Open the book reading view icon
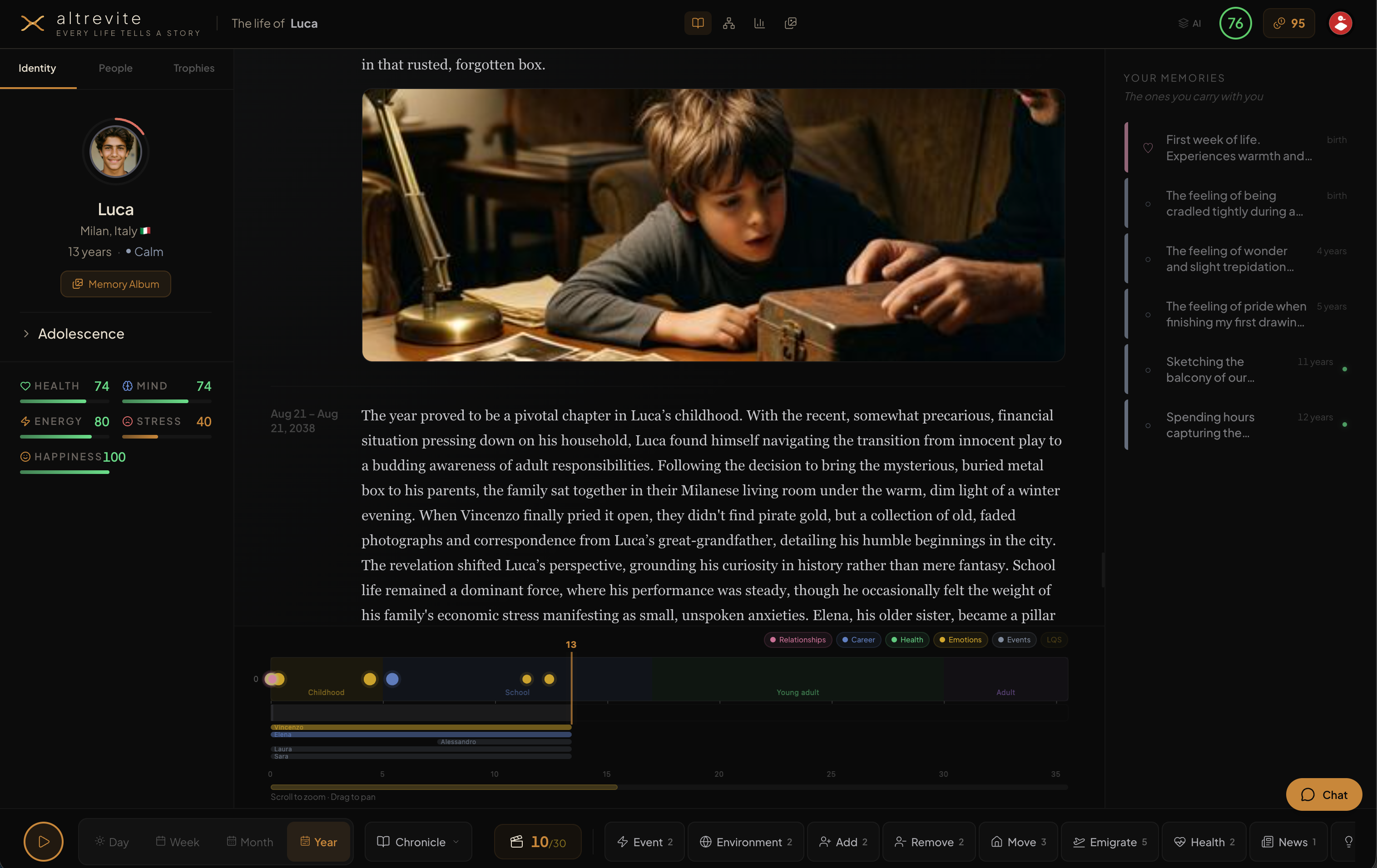This screenshot has width=1377, height=868. click(698, 24)
